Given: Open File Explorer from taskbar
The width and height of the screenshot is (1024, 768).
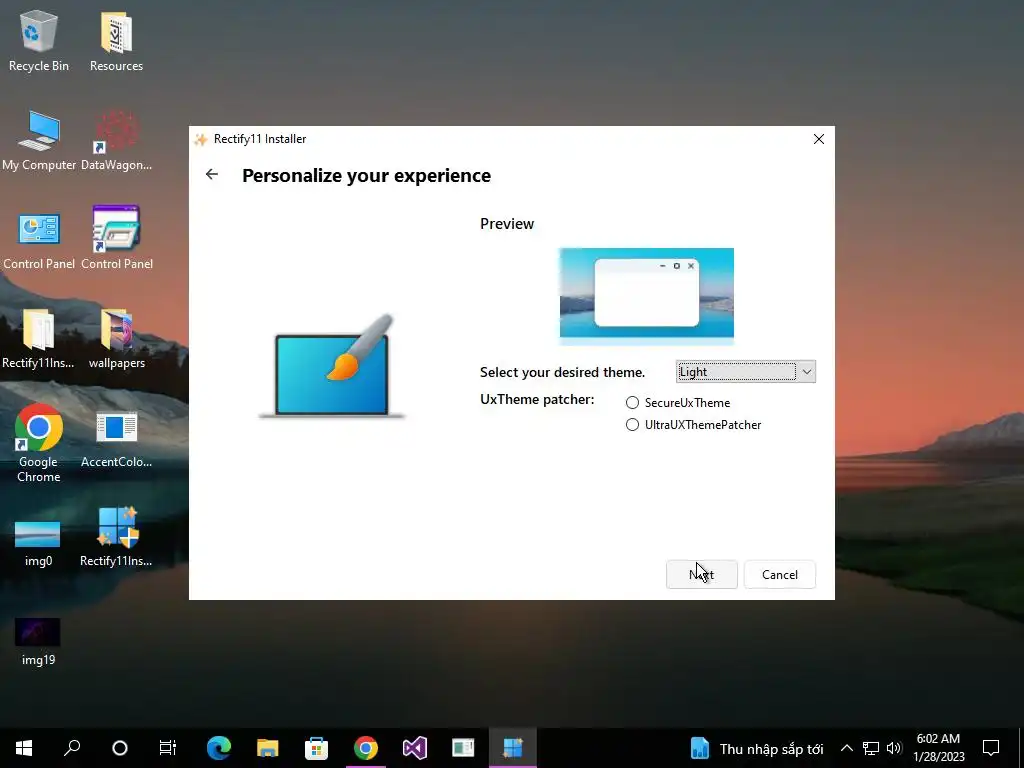Looking at the screenshot, I should 268,748.
